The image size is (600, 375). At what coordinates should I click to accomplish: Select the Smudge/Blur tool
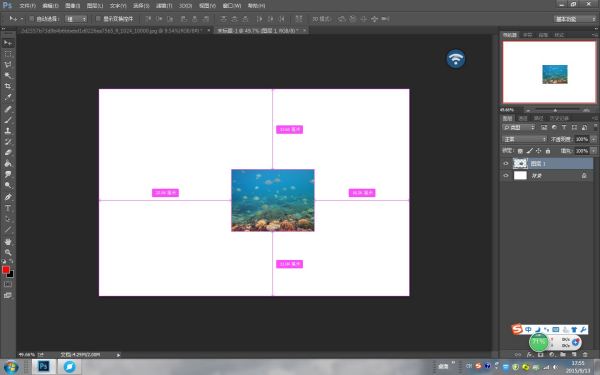(8, 174)
